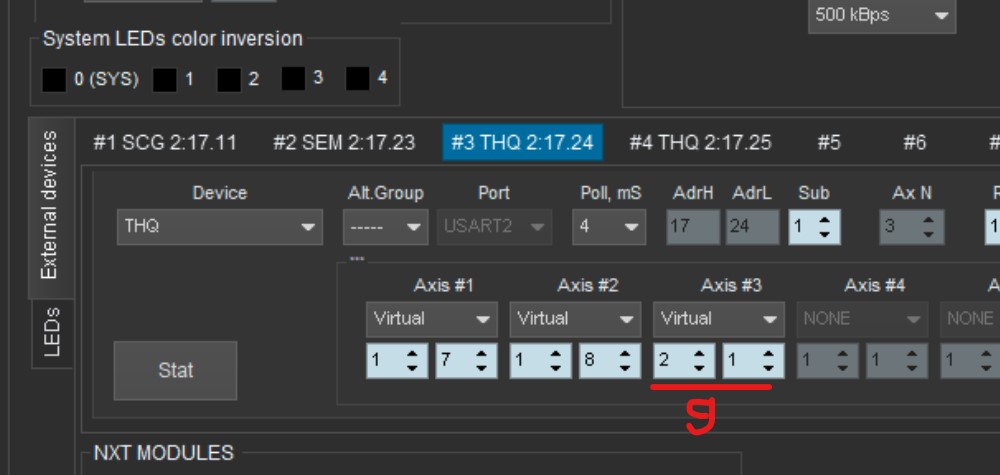
Task: Open the Device dropdown showing THQ
Action: pos(219,227)
